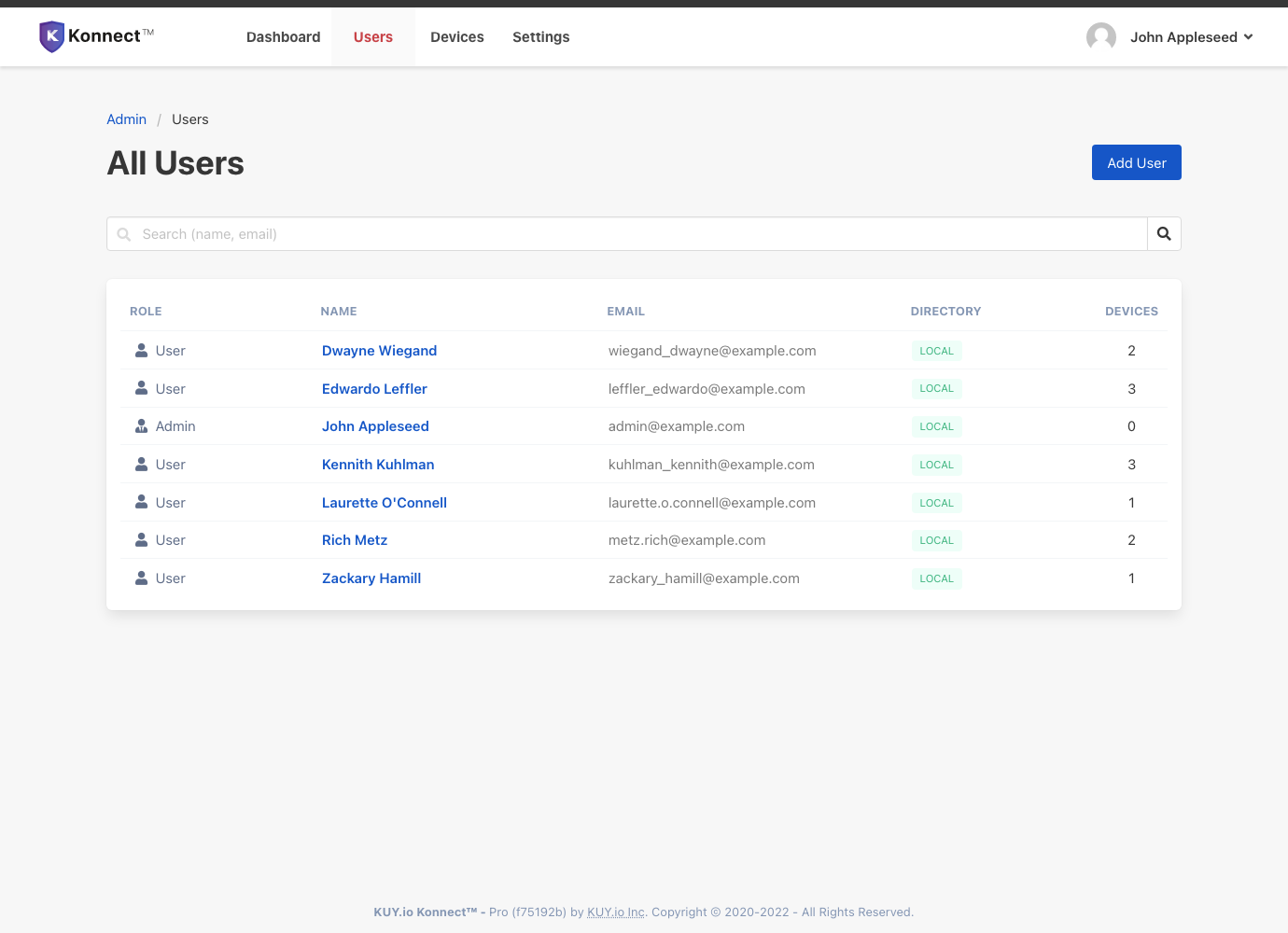Click device count for Edwardo Leffler
1288x933 pixels.
1131,389
